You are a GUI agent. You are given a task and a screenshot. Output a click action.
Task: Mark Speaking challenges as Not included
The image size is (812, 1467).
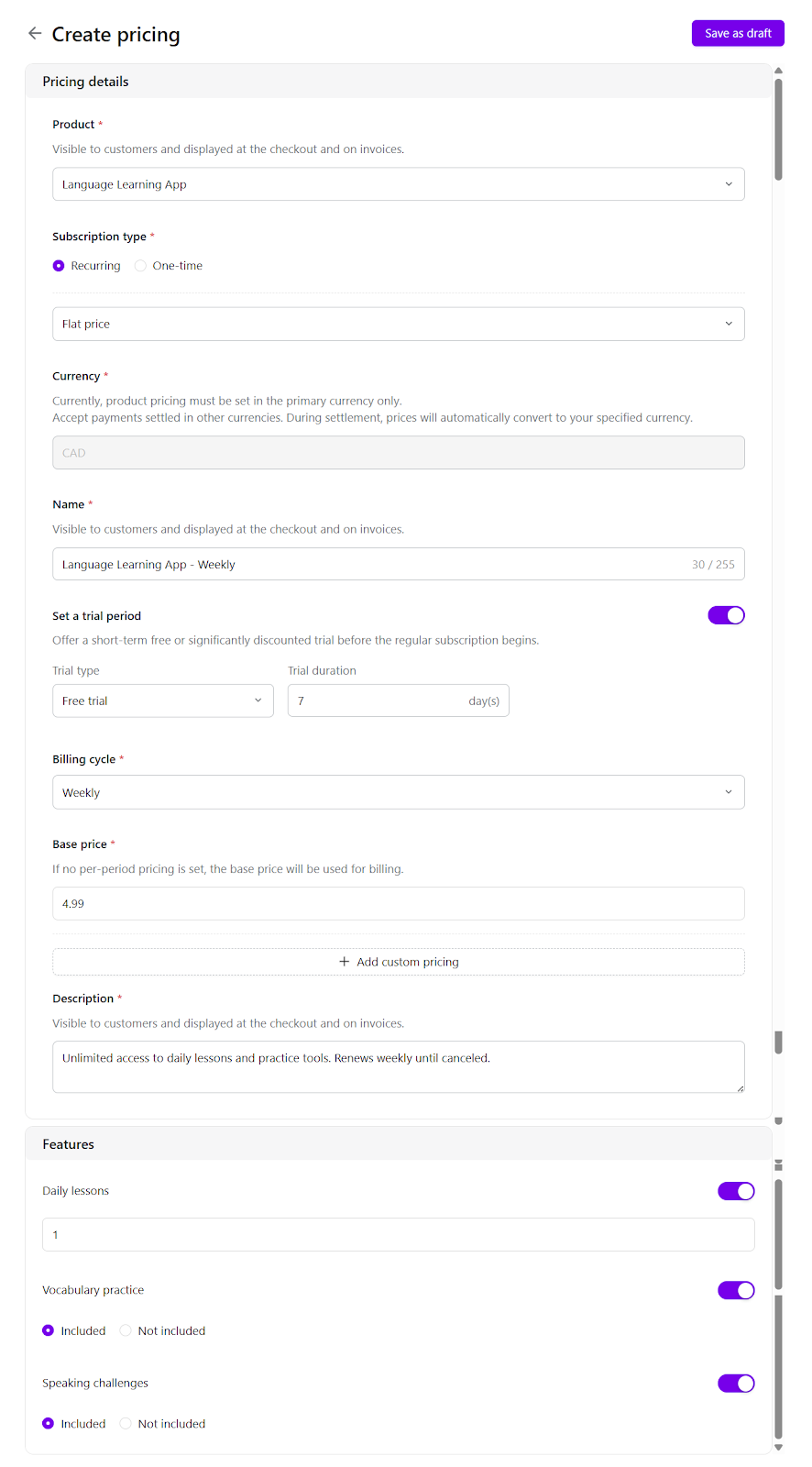point(126,1424)
